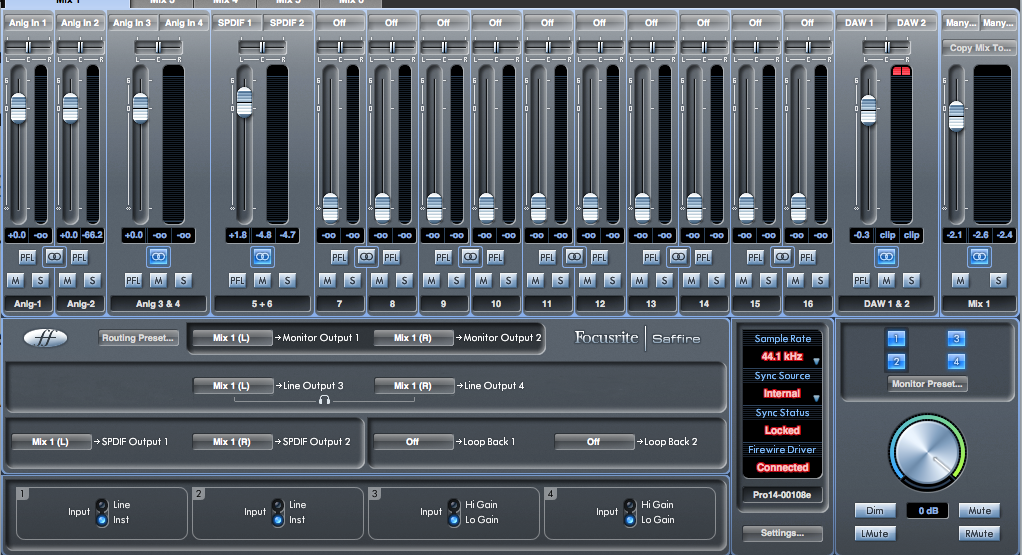
Task: Open Routing Preset menu
Action: coord(138,337)
